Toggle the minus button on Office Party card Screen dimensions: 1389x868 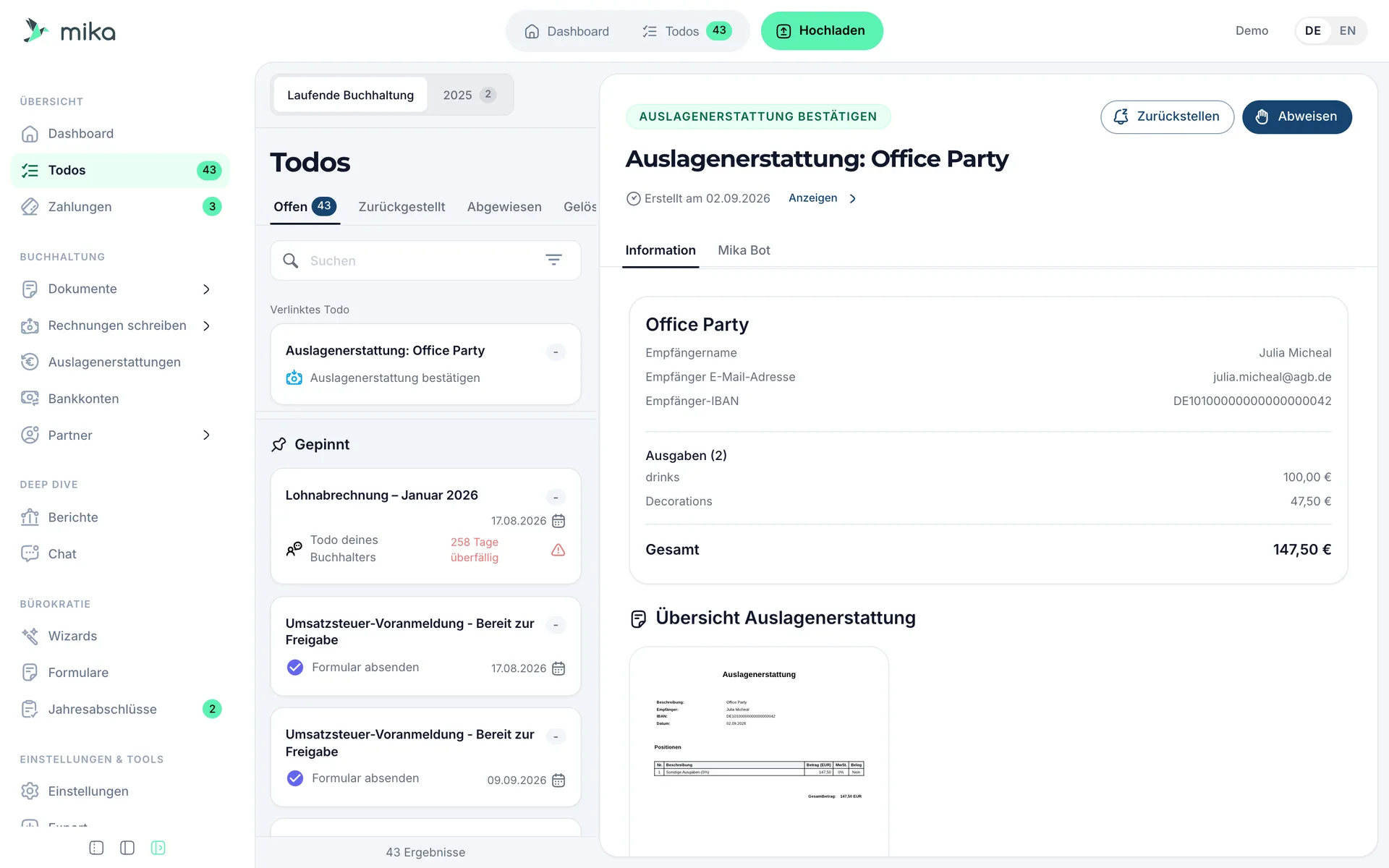point(556,352)
